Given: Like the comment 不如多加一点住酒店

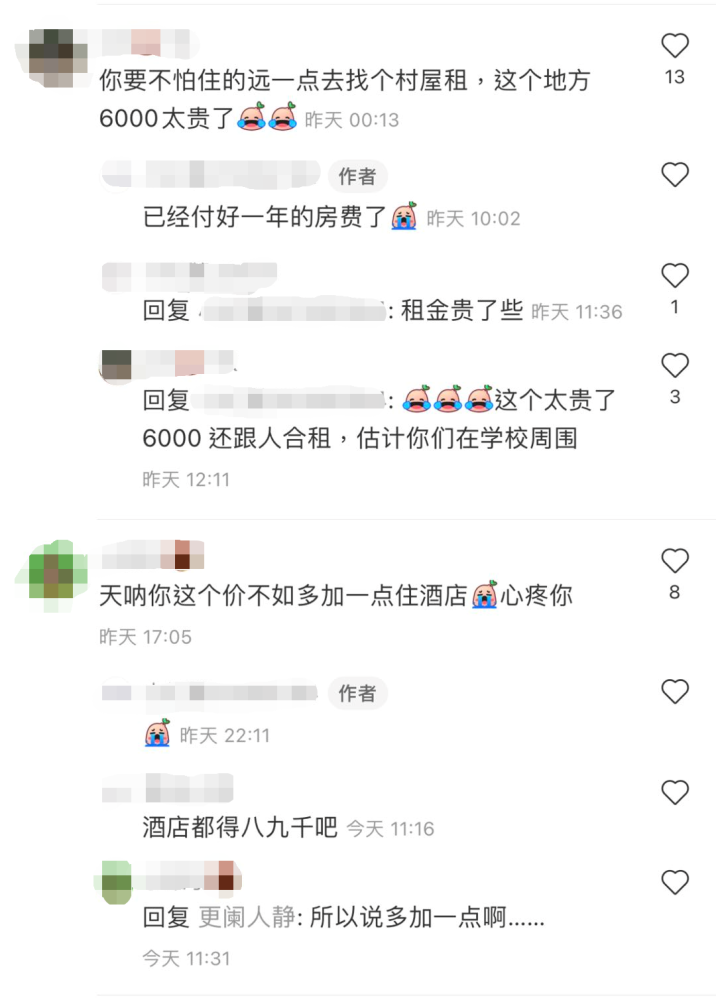Looking at the screenshot, I should (x=675, y=561).
